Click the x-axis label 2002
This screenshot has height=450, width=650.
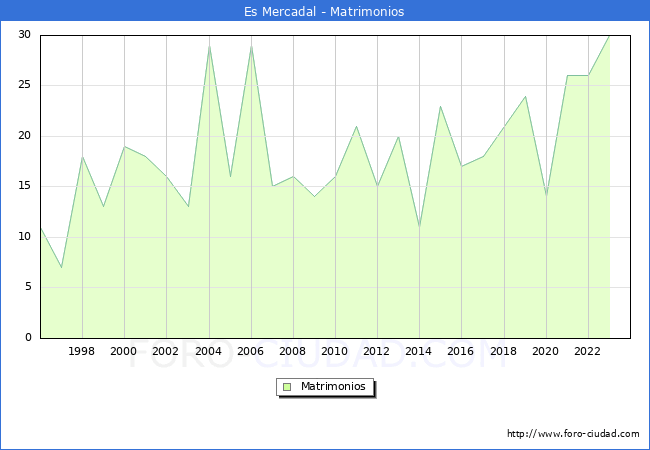(165, 351)
